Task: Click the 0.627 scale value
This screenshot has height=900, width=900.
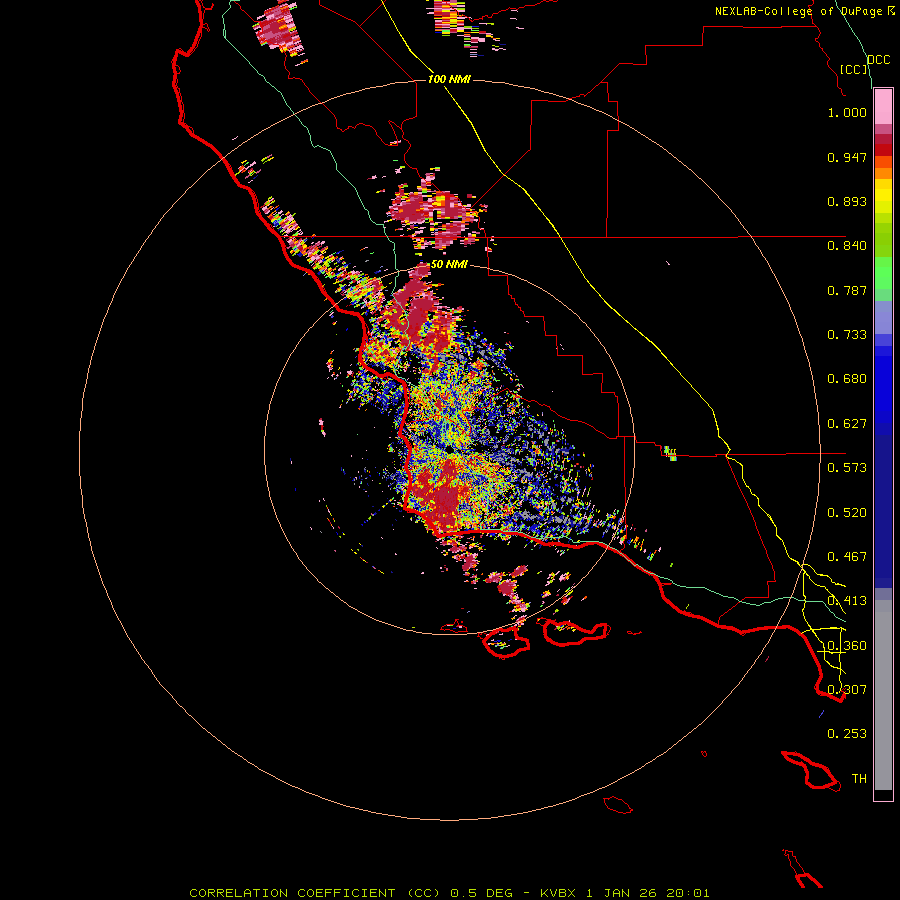Action: (x=847, y=424)
